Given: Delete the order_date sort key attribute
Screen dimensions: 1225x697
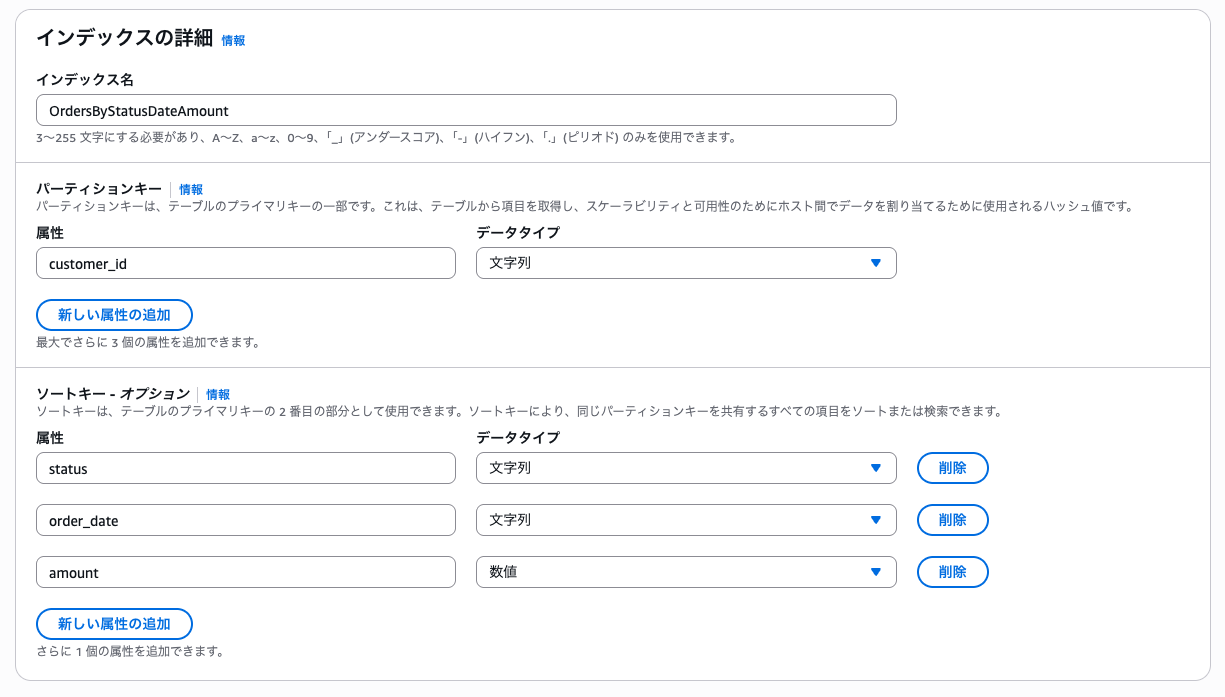Looking at the screenshot, I should point(952,520).
